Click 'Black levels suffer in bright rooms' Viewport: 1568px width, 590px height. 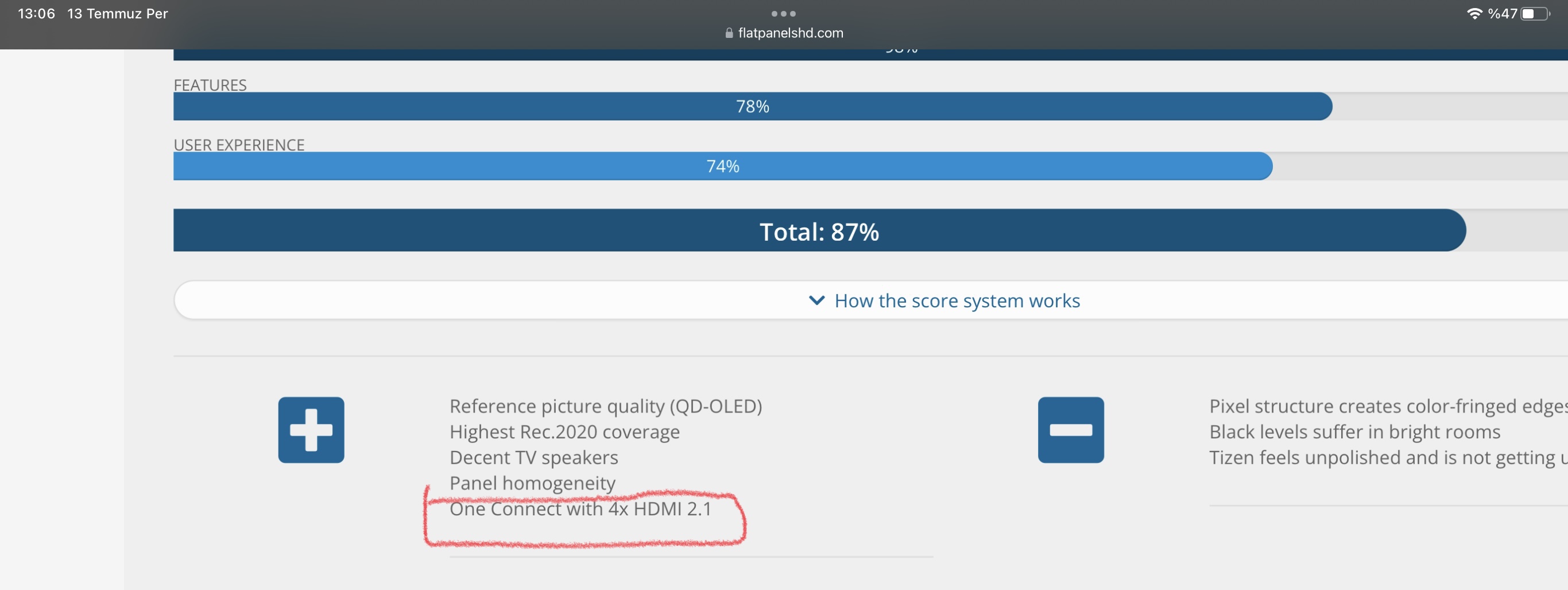click(x=1355, y=431)
